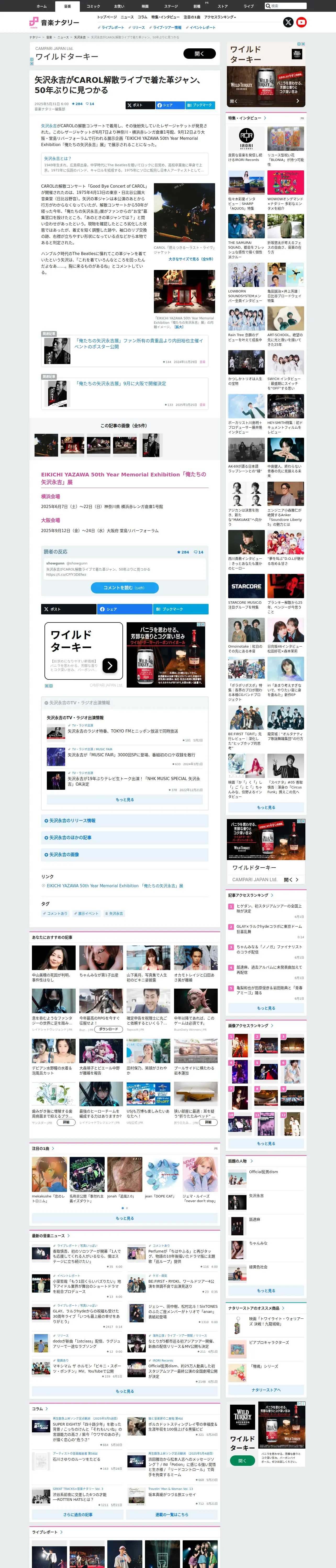The image size is (336, 1568).
Task: Open EIKICHI YAZAWA 50th Year Memorial Exhibition link
Action: pyautogui.click(x=115, y=886)
